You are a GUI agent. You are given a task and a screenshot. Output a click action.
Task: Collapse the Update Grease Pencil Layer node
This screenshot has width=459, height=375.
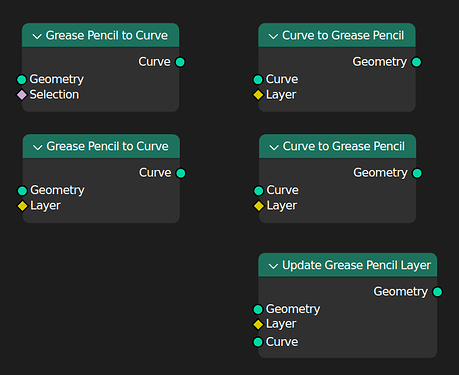tap(273, 266)
